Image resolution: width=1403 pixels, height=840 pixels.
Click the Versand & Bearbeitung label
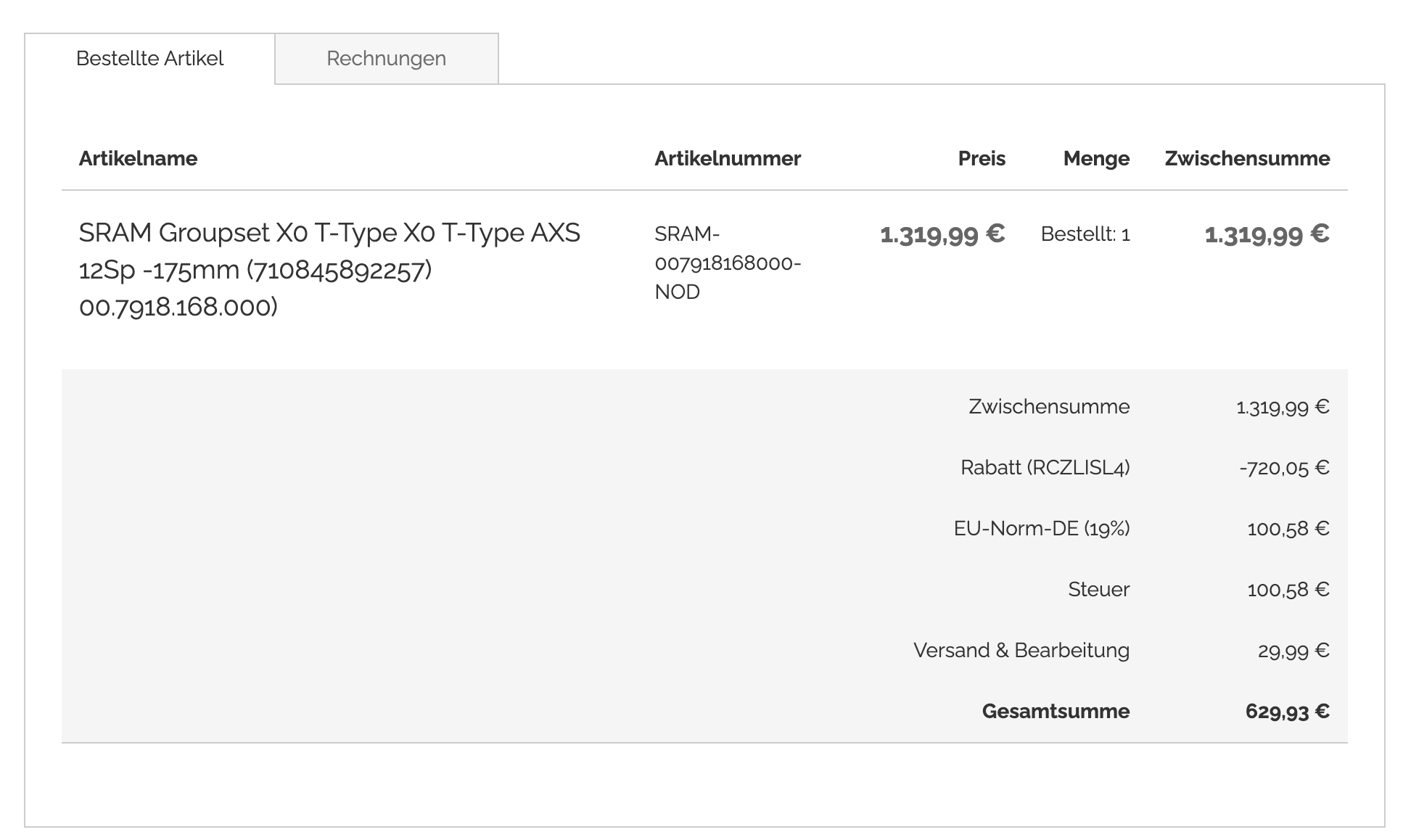(1021, 651)
